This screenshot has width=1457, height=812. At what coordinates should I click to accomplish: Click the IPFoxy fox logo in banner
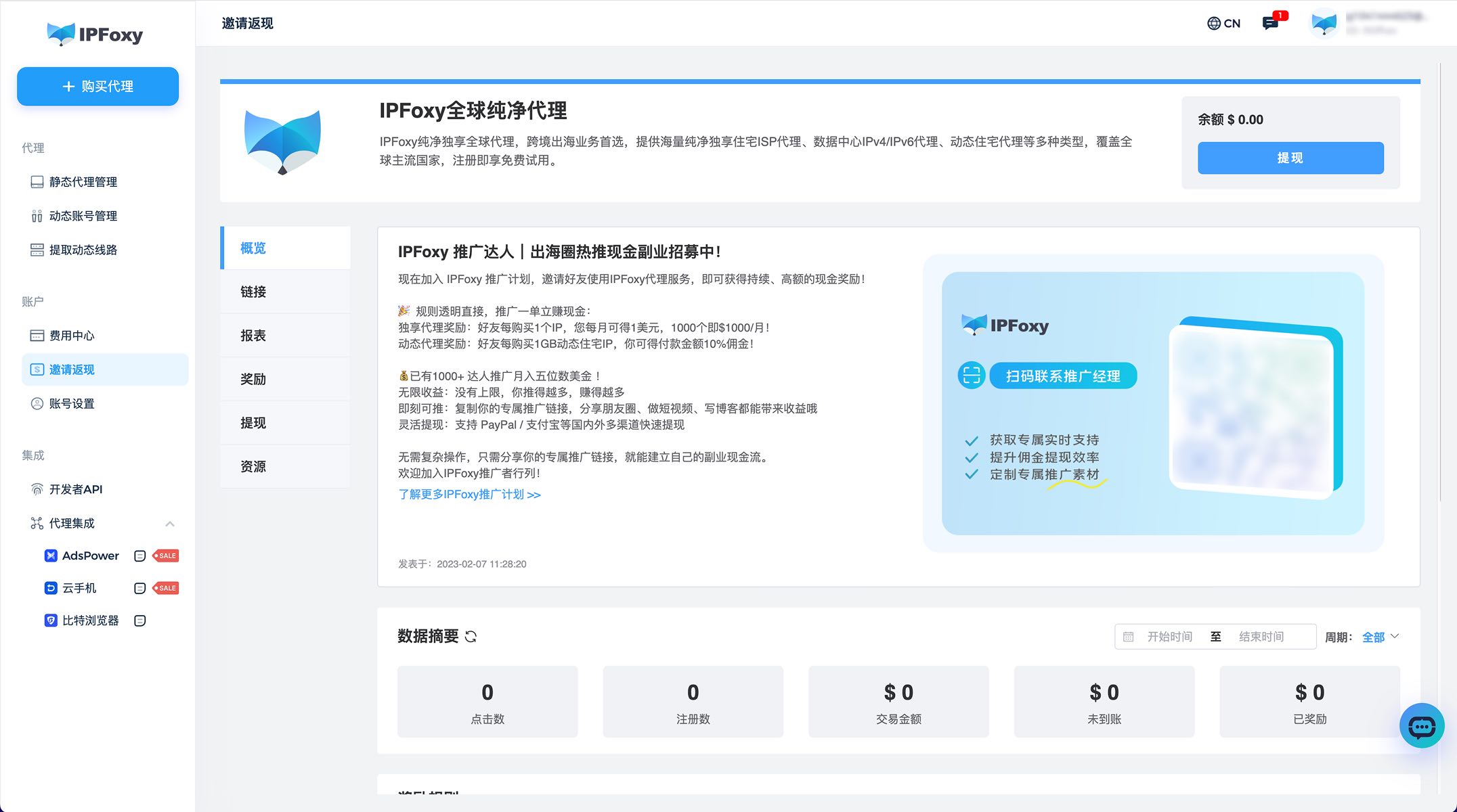click(282, 141)
